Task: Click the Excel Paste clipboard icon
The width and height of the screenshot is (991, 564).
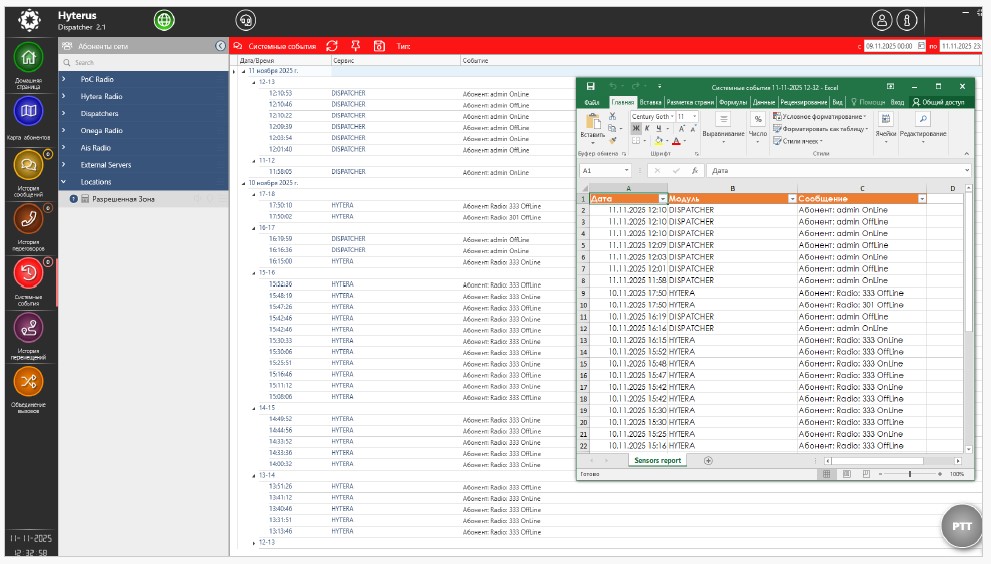Action: point(593,121)
